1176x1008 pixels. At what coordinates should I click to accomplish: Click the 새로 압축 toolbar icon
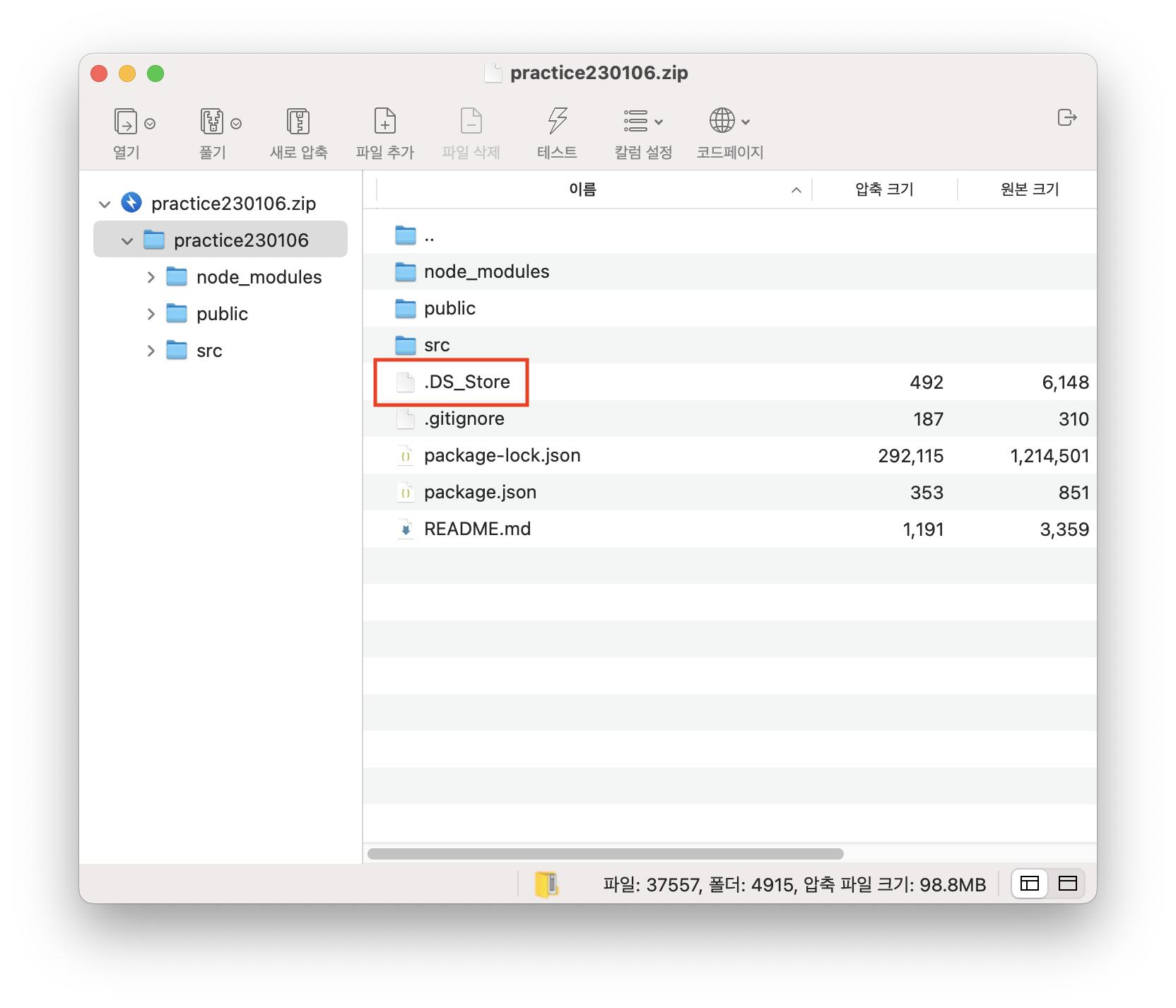click(x=298, y=122)
